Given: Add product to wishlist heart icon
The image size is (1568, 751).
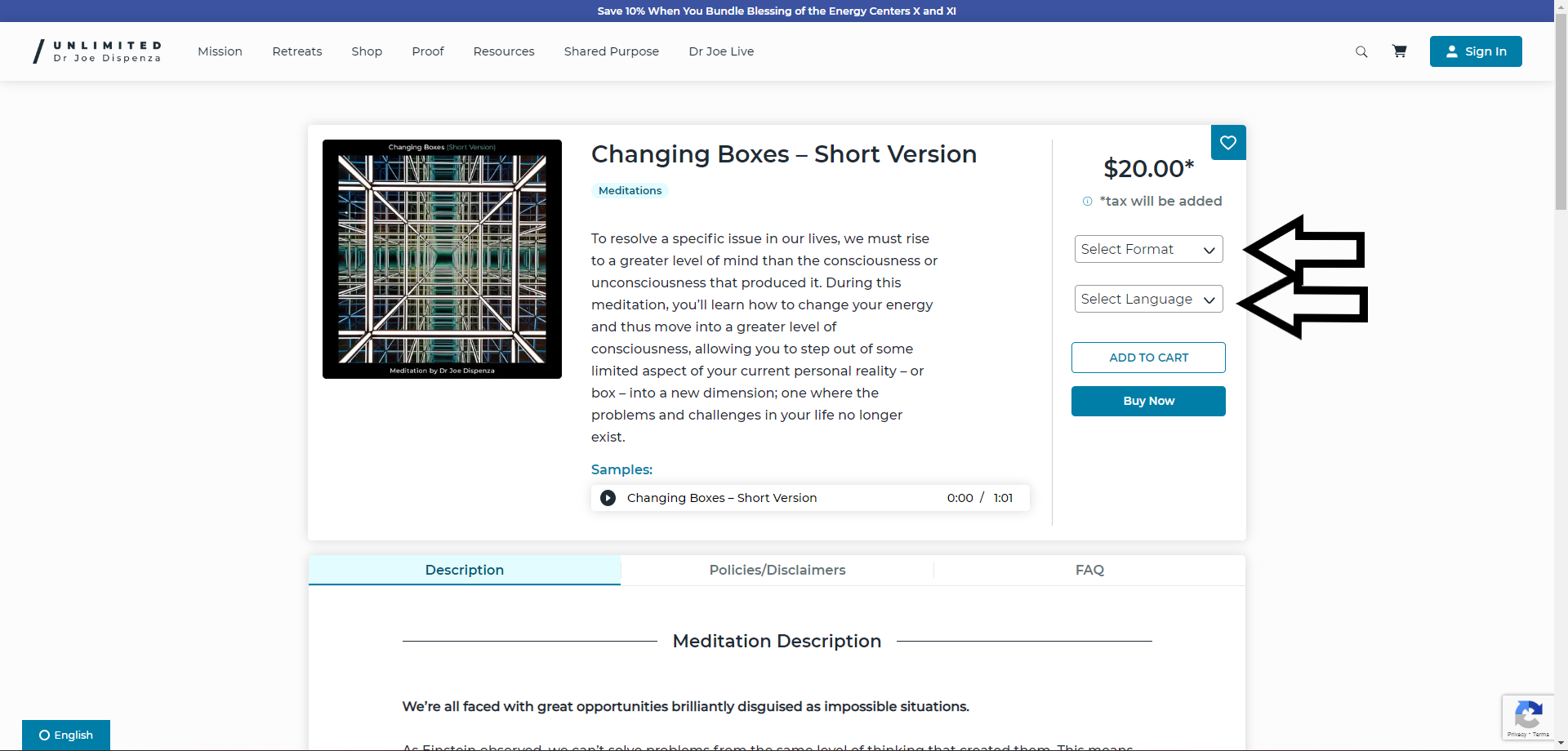Looking at the screenshot, I should pyautogui.click(x=1228, y=143).
